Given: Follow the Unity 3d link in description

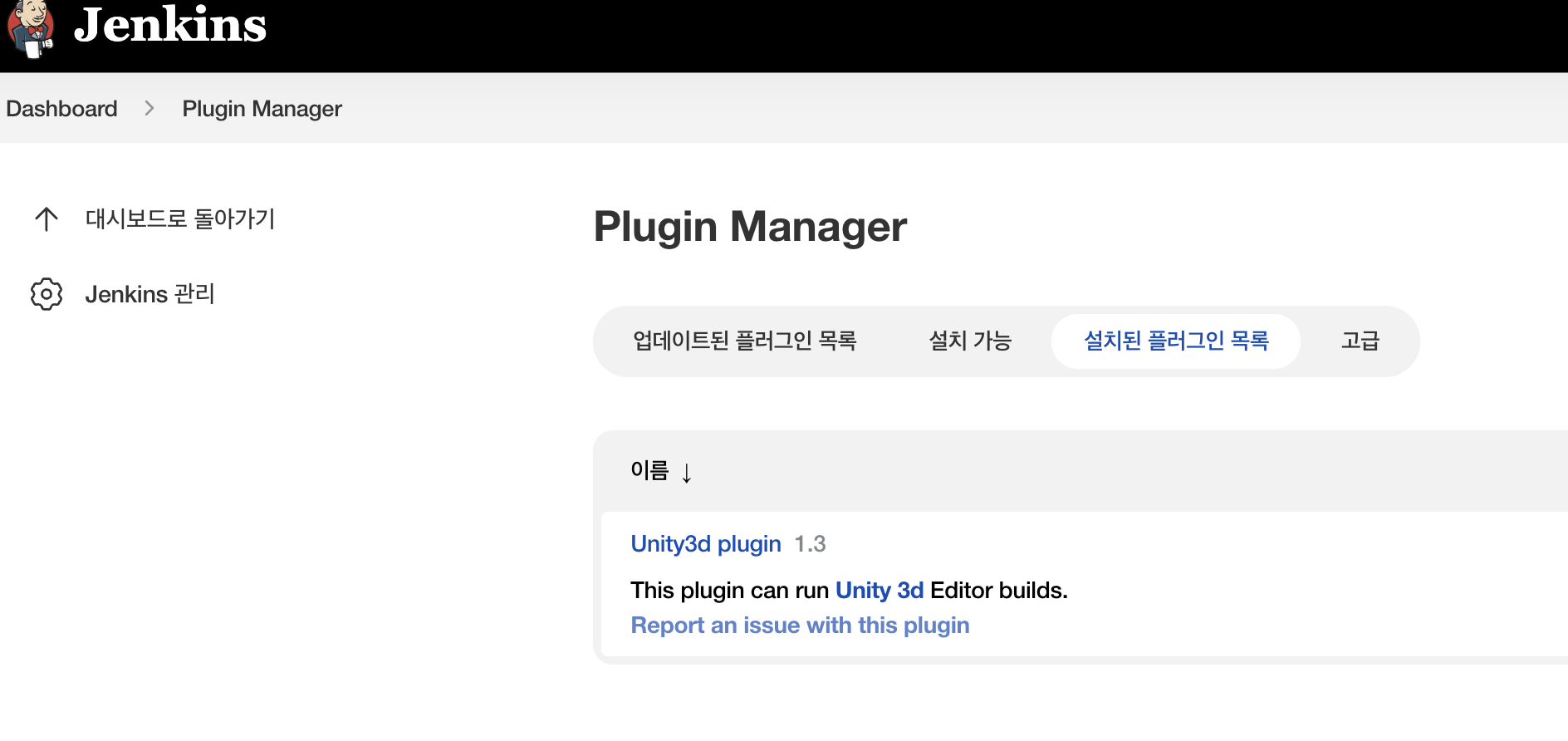Looking at the screenshot, I should pos(880,590).
